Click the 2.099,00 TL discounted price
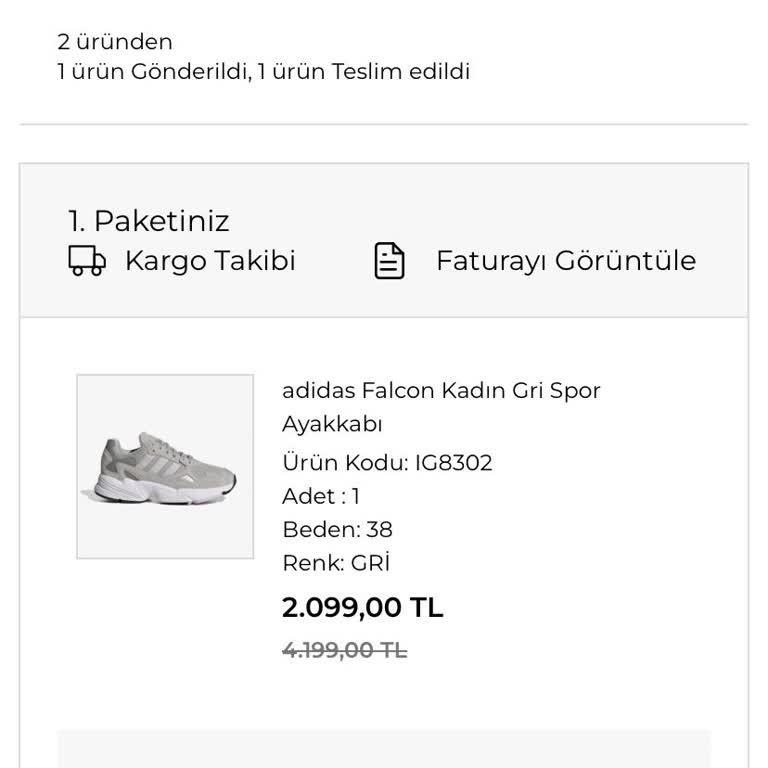The height and width of the screenshot is (768, 768). pos(362,607)
